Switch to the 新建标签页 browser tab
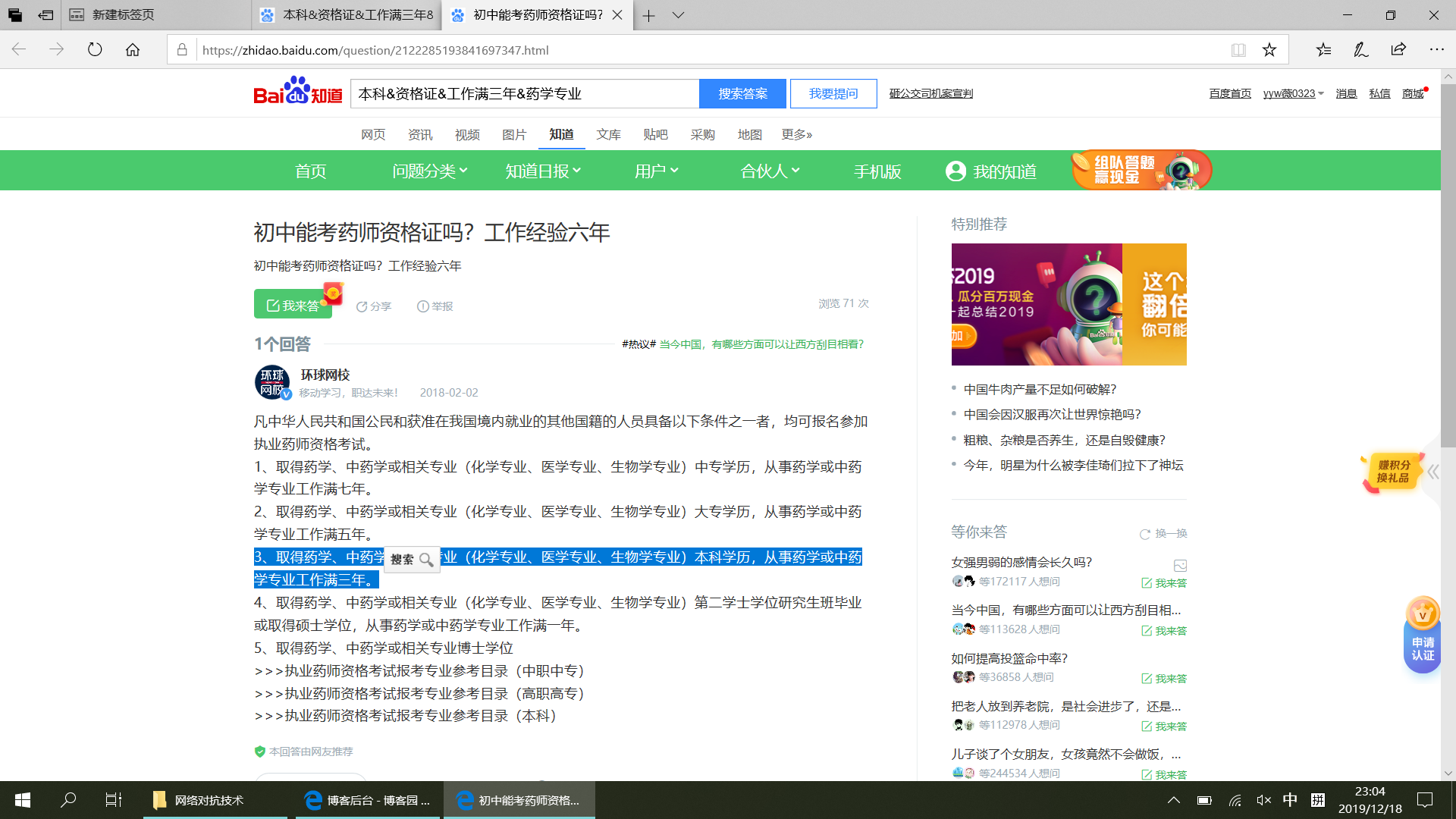This screenshot has width=1456, height=819. [124, 15]
